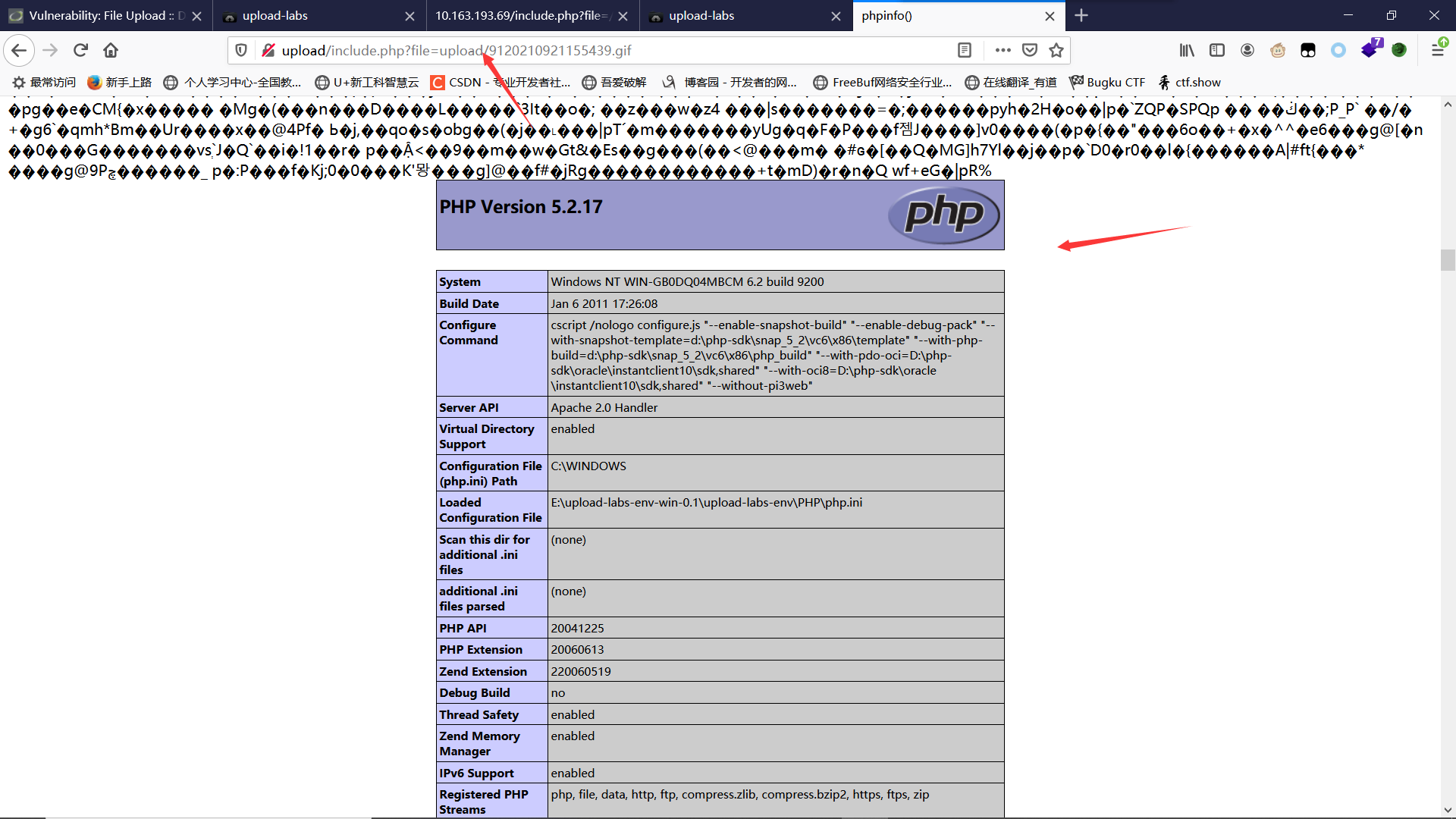1456x819 pixels.
Task: Click scrollbar down arrow
Action: click(x=1448, y=810)
